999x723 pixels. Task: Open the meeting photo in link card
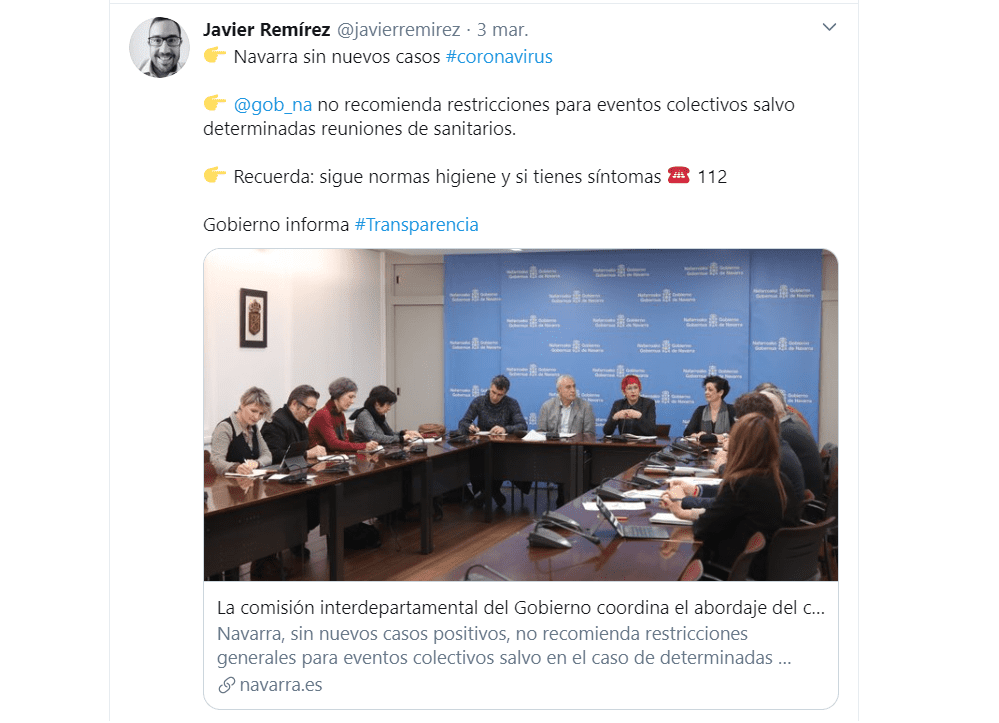pyautogui.click(x=521, y=415)
